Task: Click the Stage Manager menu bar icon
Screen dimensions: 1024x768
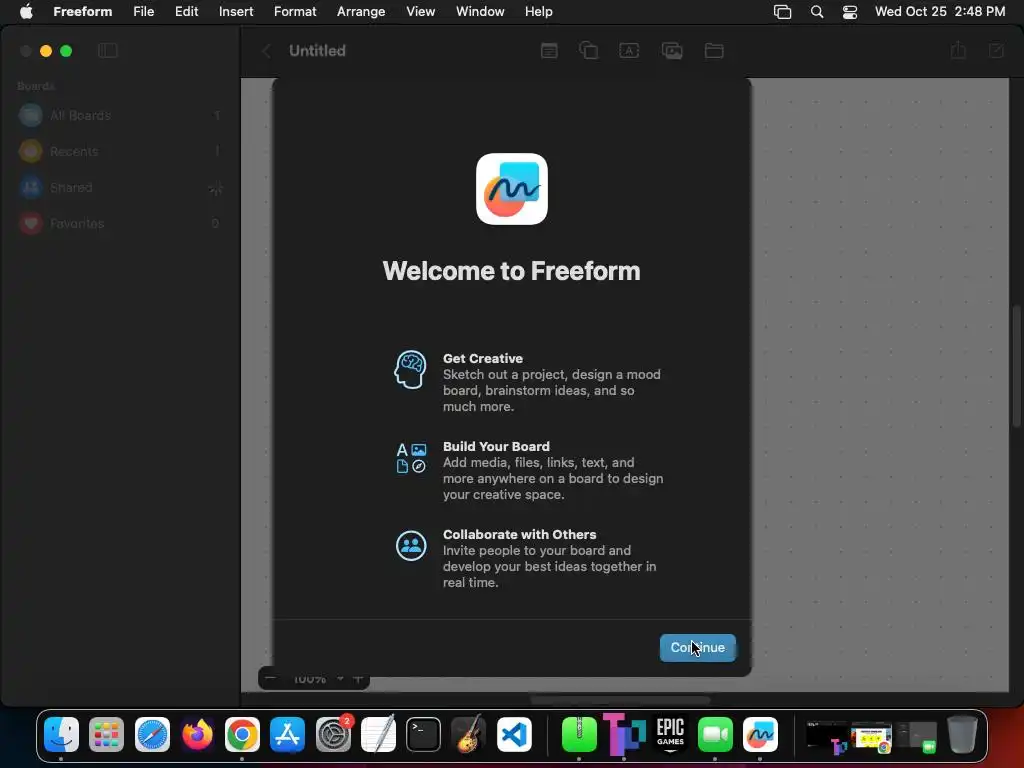Action: [x=782, y=12]
